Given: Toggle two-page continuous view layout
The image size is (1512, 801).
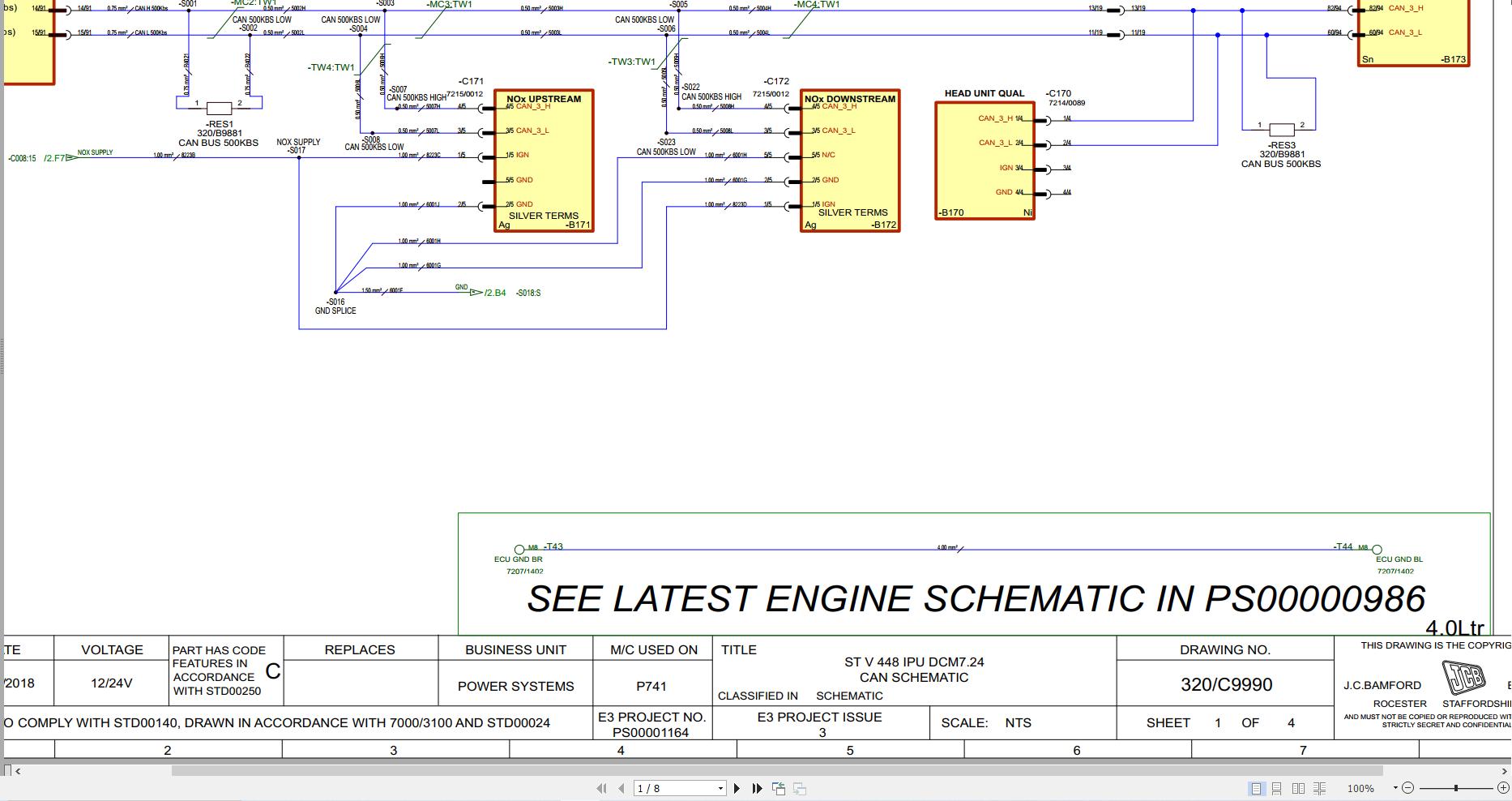Looking at the screenshot, I should pos(1321,787).
